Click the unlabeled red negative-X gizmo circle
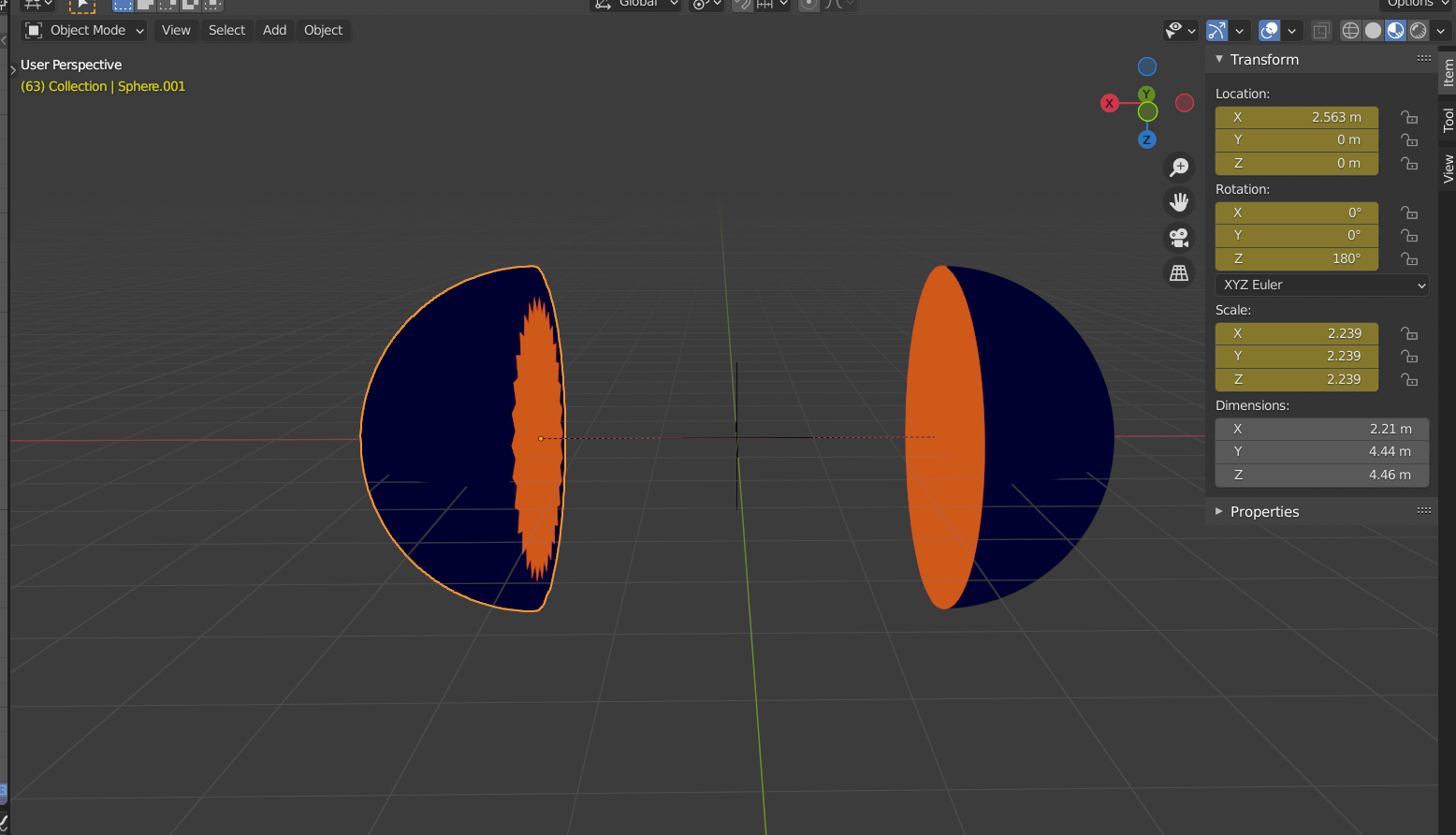 (x=1185, y=103)
